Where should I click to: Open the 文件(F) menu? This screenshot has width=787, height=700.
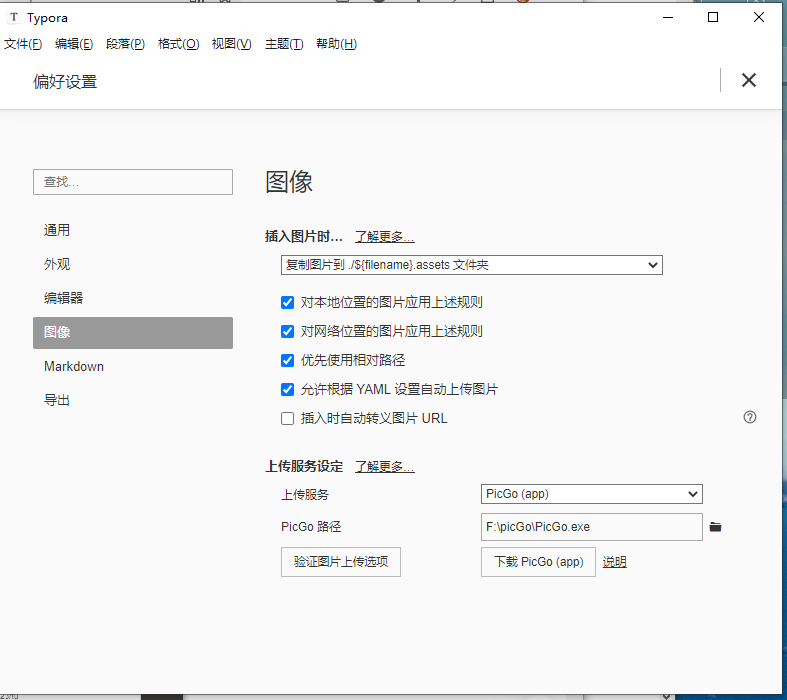(23, 44)
